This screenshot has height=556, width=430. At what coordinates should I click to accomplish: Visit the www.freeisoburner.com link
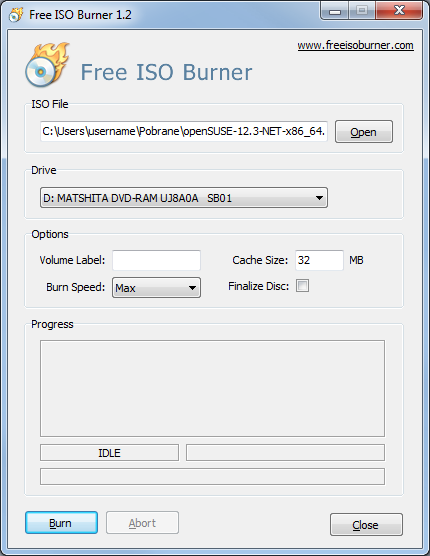pyautogui.click(x=355, y=45)
